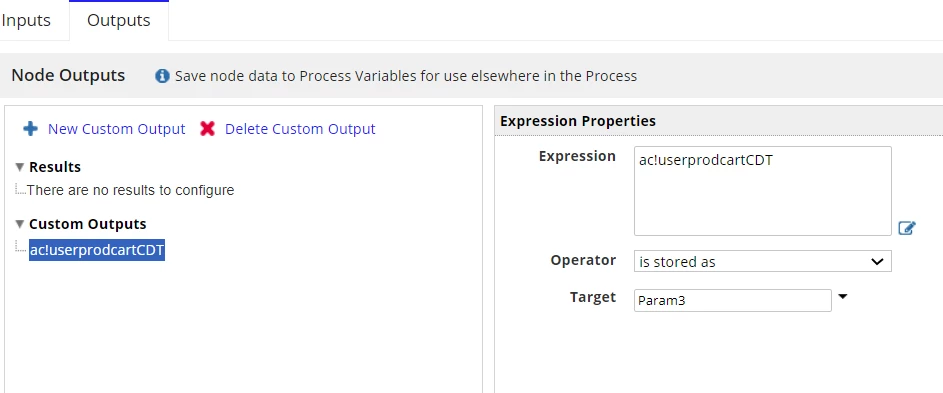Click the Results section heading
943x393 pixels.
pos(55,167)
